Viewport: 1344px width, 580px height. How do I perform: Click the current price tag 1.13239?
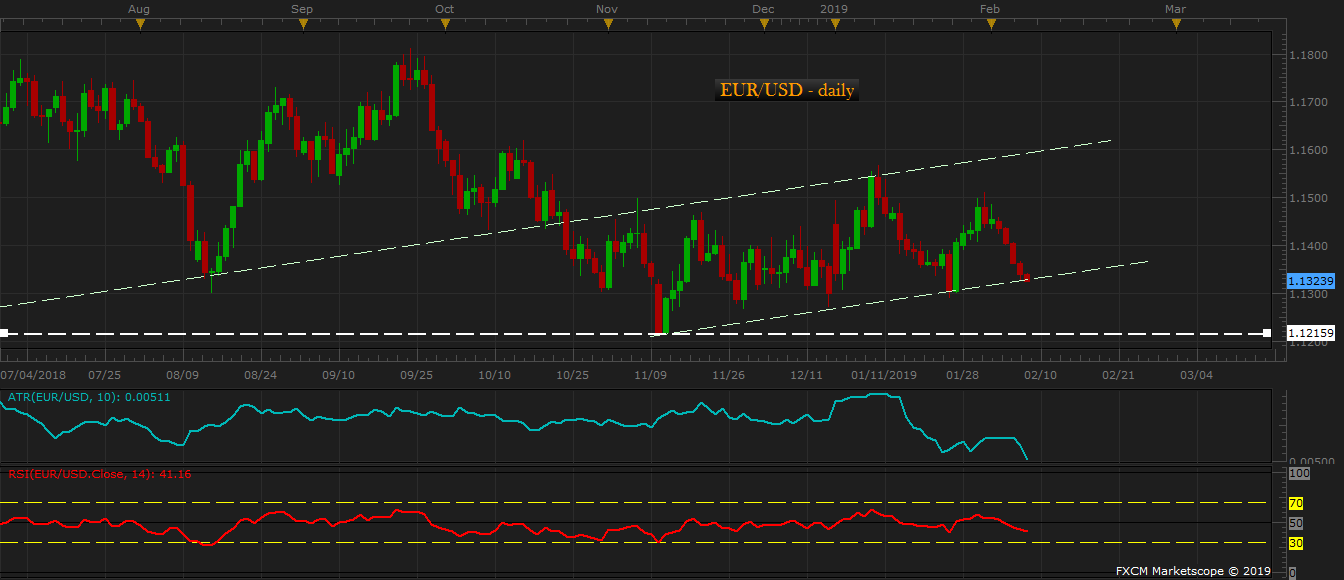1310,282
